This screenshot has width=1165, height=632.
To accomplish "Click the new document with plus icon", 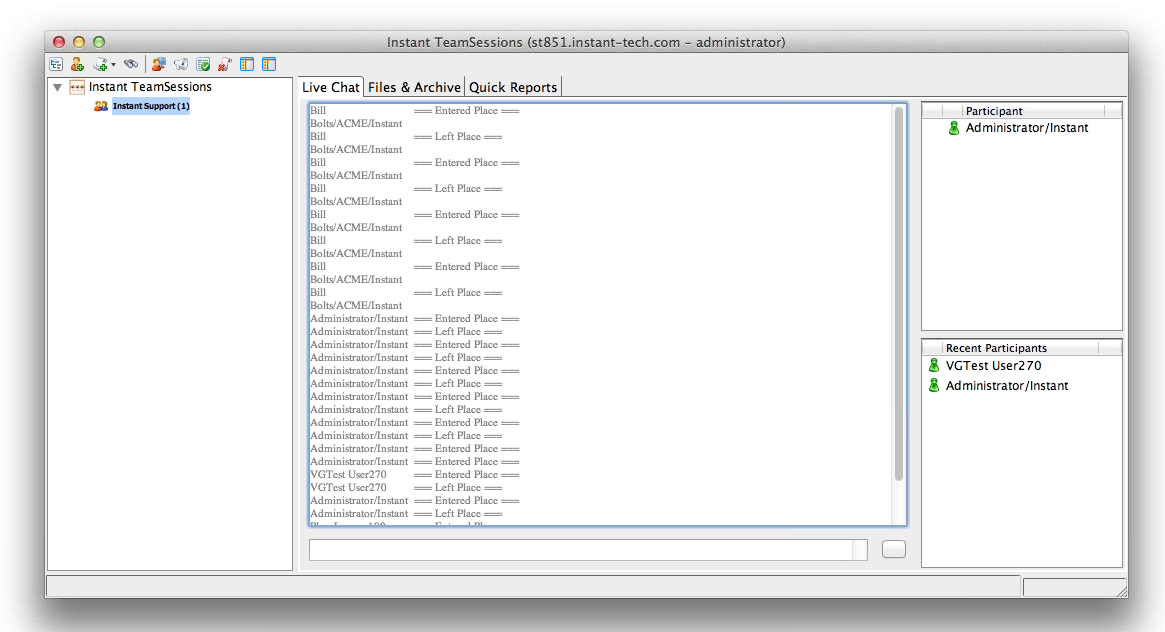I will pyautogui.click(x=100, y=65).
